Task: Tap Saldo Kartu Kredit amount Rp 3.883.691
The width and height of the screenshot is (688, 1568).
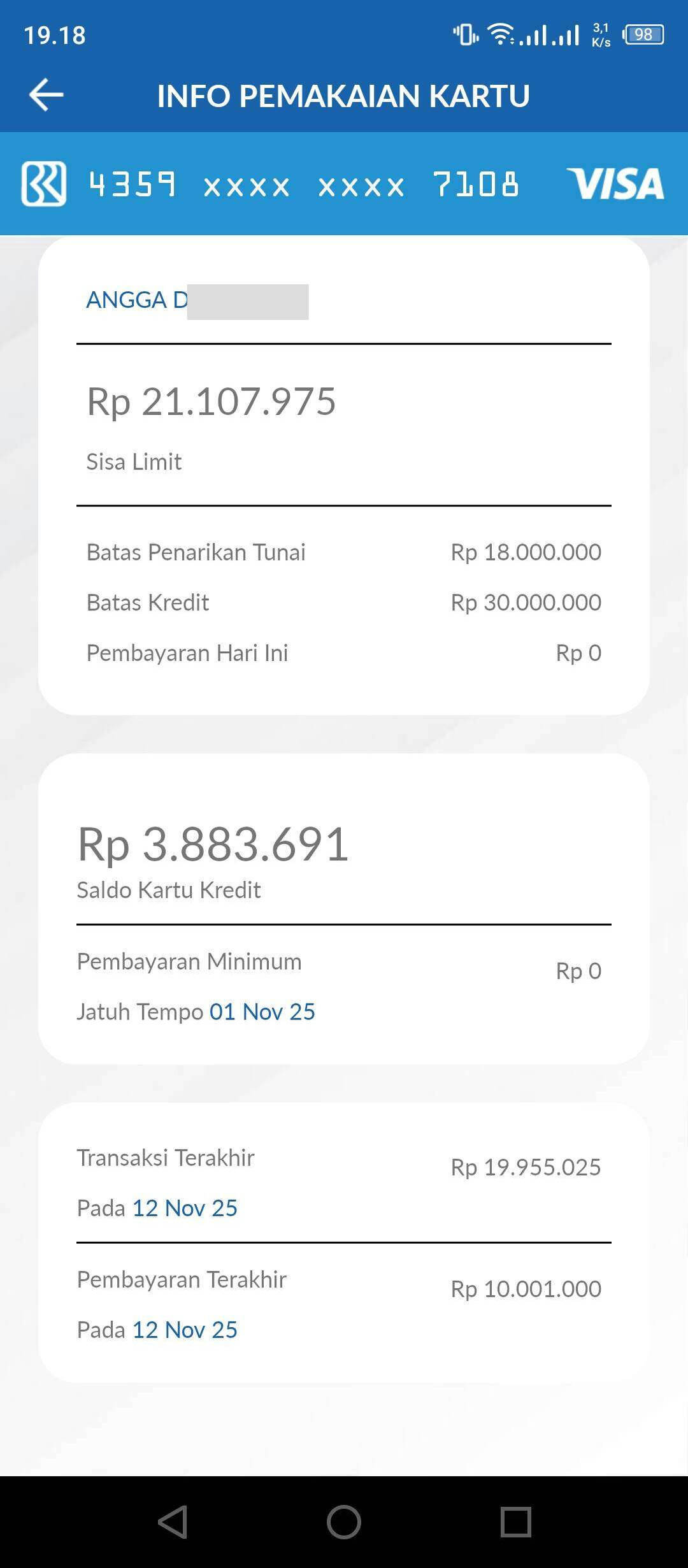Action: pyautogui.click(x=213, y=844)
